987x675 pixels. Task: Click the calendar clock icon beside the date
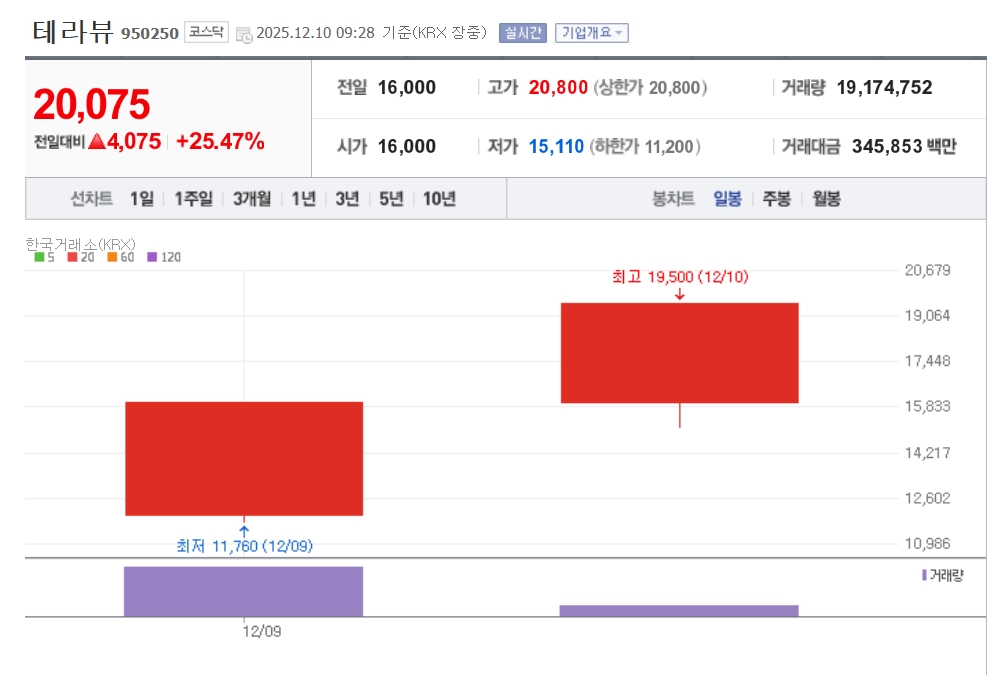coord(244,35)
